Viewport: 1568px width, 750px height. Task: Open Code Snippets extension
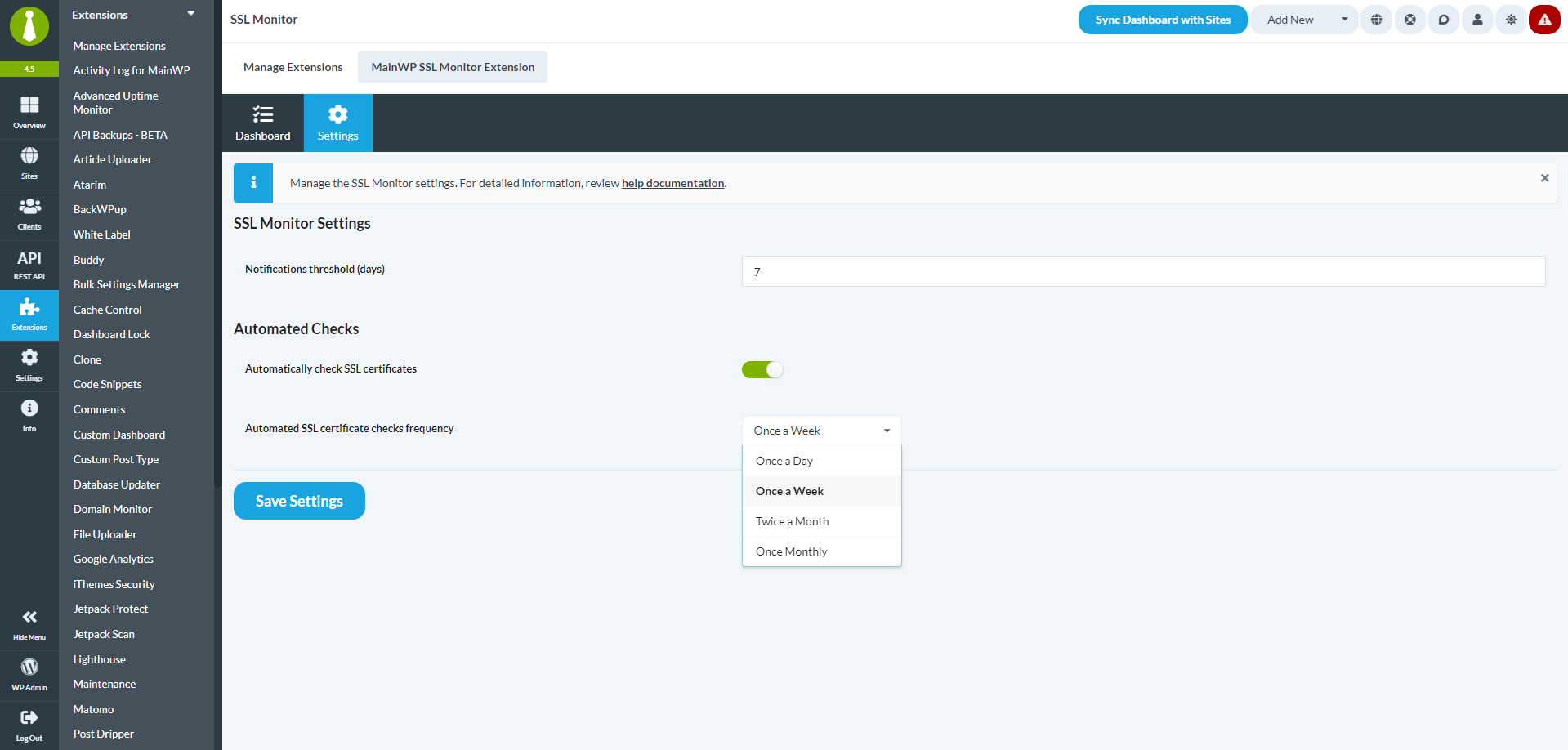pos(108,384)
